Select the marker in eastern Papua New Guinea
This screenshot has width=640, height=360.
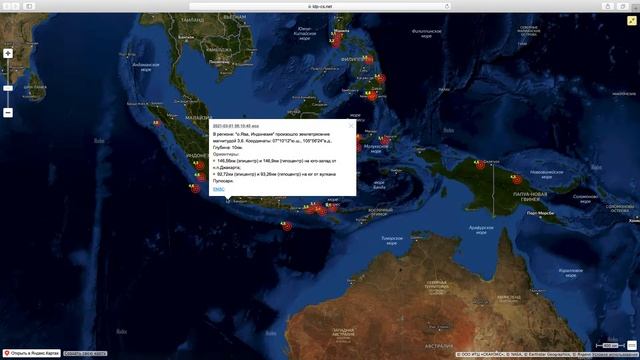[517, 179]
